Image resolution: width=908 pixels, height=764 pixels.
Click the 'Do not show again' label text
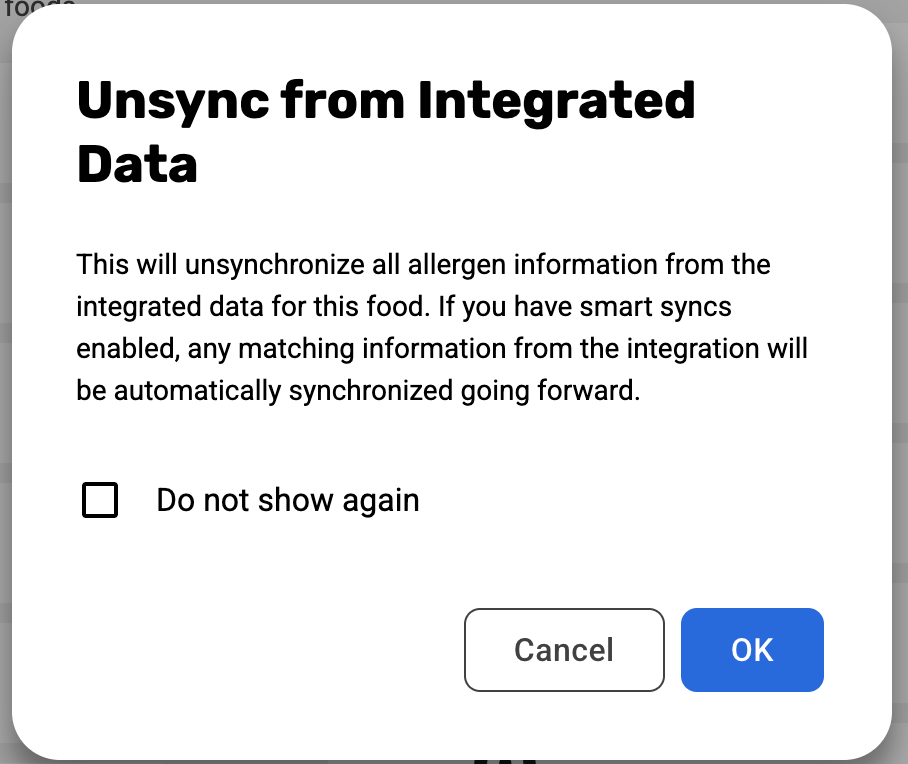pyautogui.click(x=287, y=500)
